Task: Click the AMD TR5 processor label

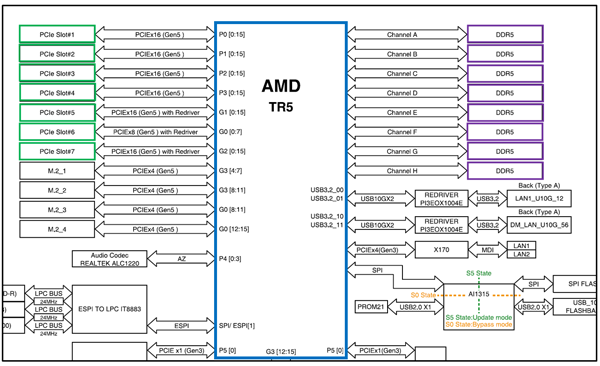Action: click(x=281, y=96)
